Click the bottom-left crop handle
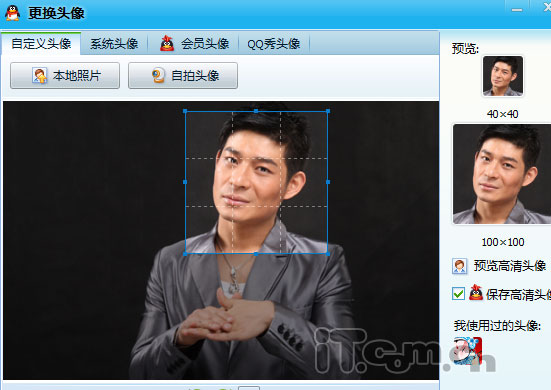Viewport: 551px width, 390px height. pos(185,254)
